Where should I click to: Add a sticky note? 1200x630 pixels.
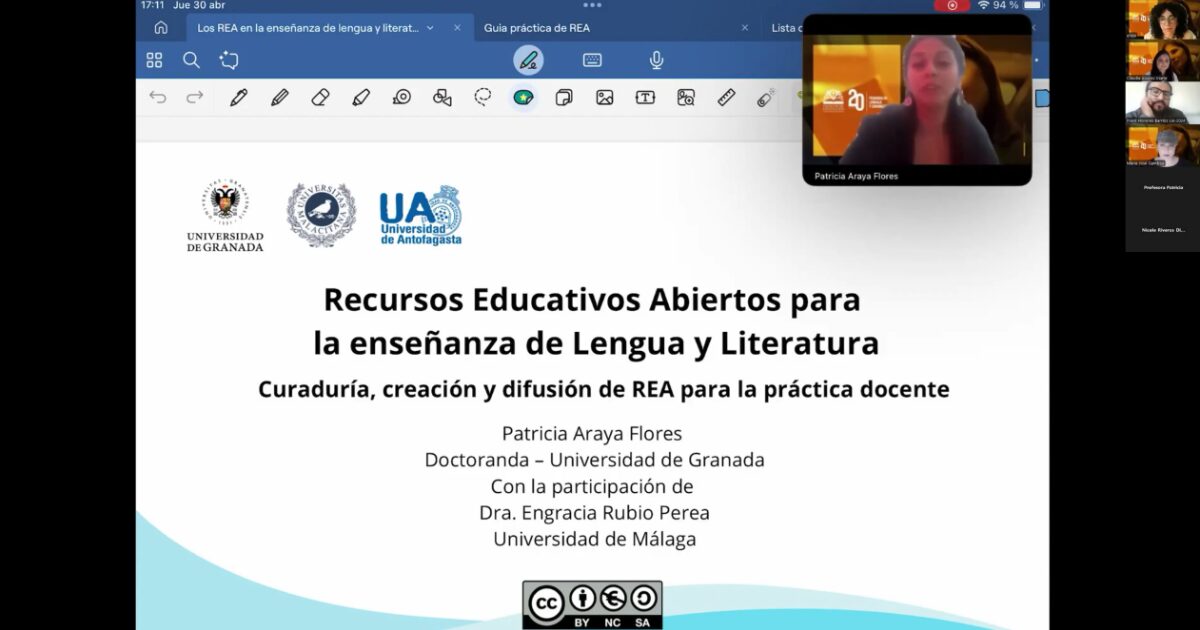pyautogui.click(x=564, y=97)
